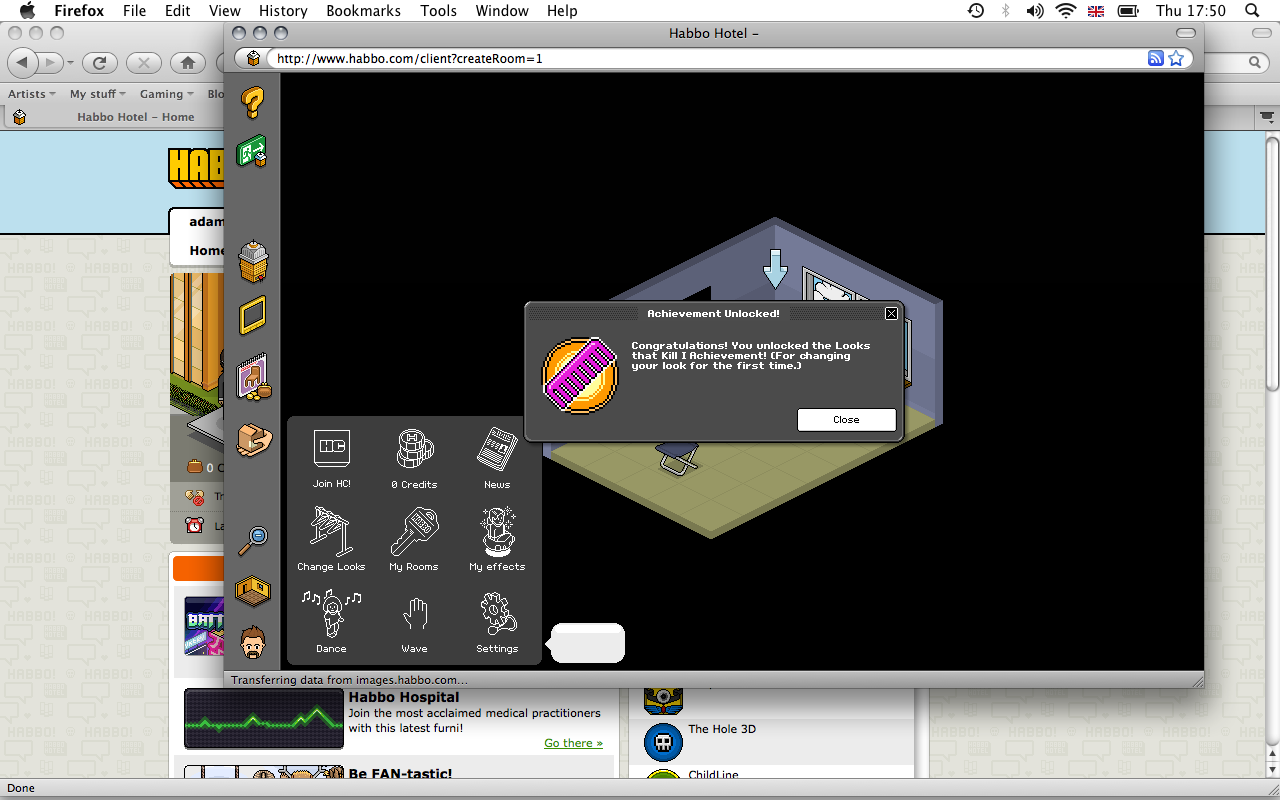Screen dimensions: 1280x800
Task: Dismiss achievement dialog with the X icon
Action: (x=891, y=313)
